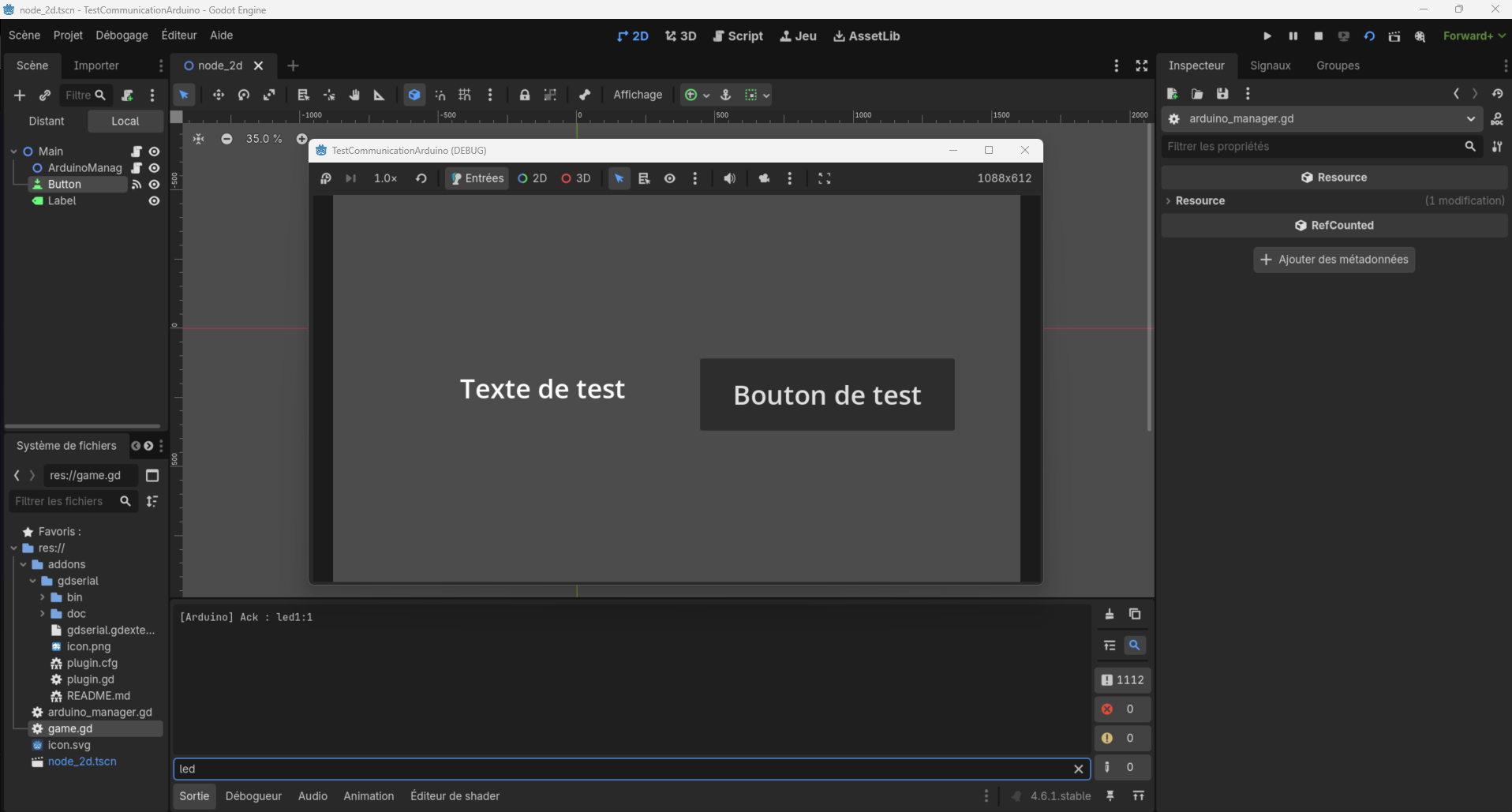The width and height of the screenshot is (1512, 812).
Task: Save the currently edited resource
Action: (x=1222, y=94)
